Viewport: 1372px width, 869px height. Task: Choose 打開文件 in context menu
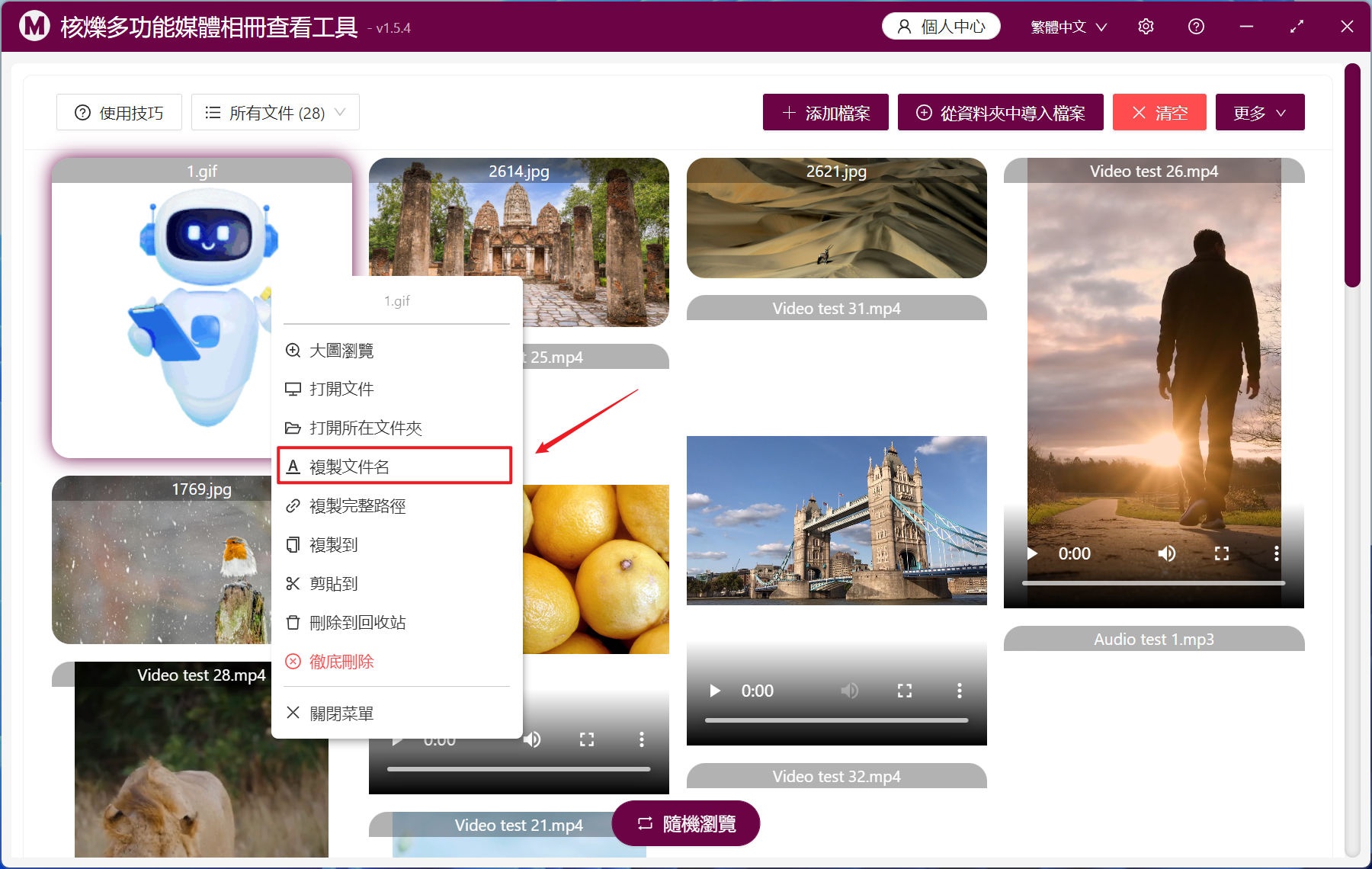(396, 389)
